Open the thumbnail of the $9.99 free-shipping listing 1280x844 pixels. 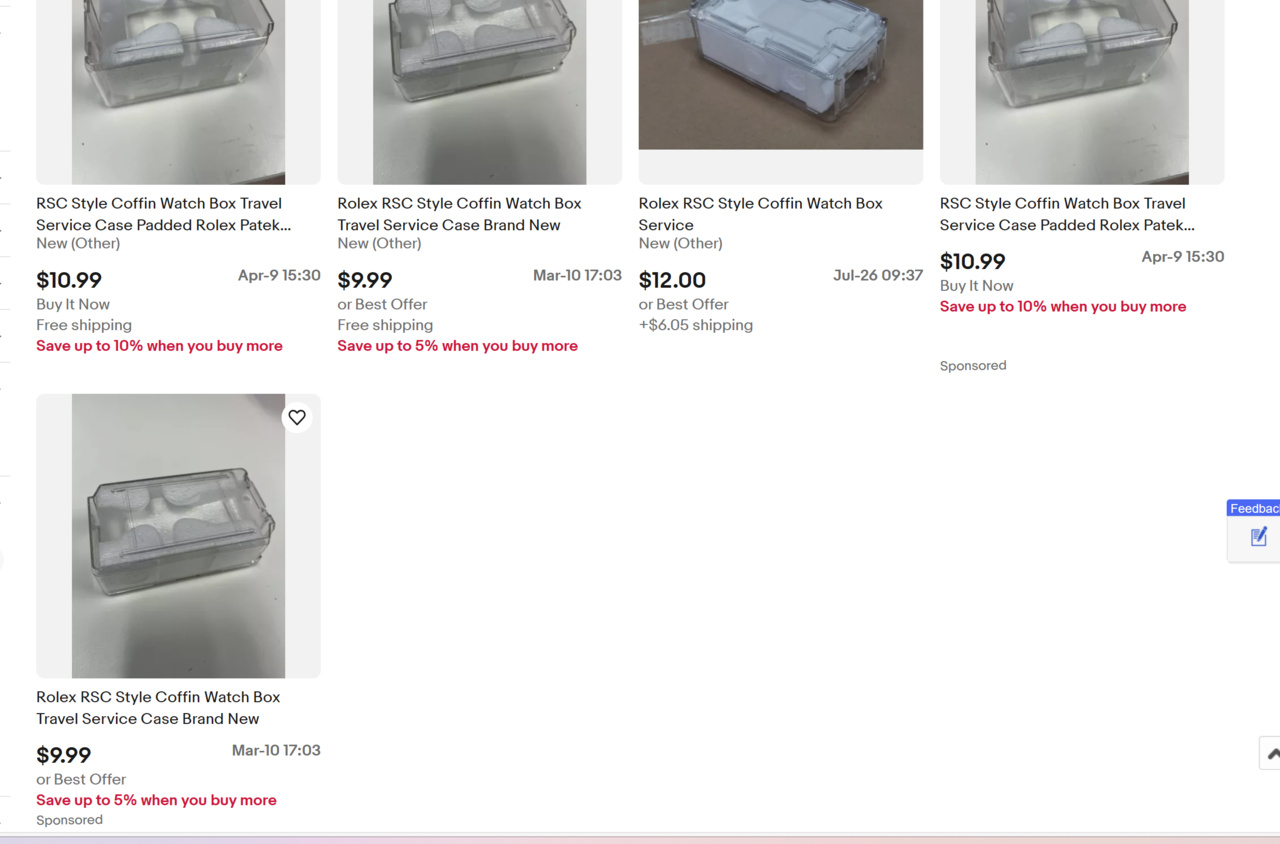click(x=479, y=90)
